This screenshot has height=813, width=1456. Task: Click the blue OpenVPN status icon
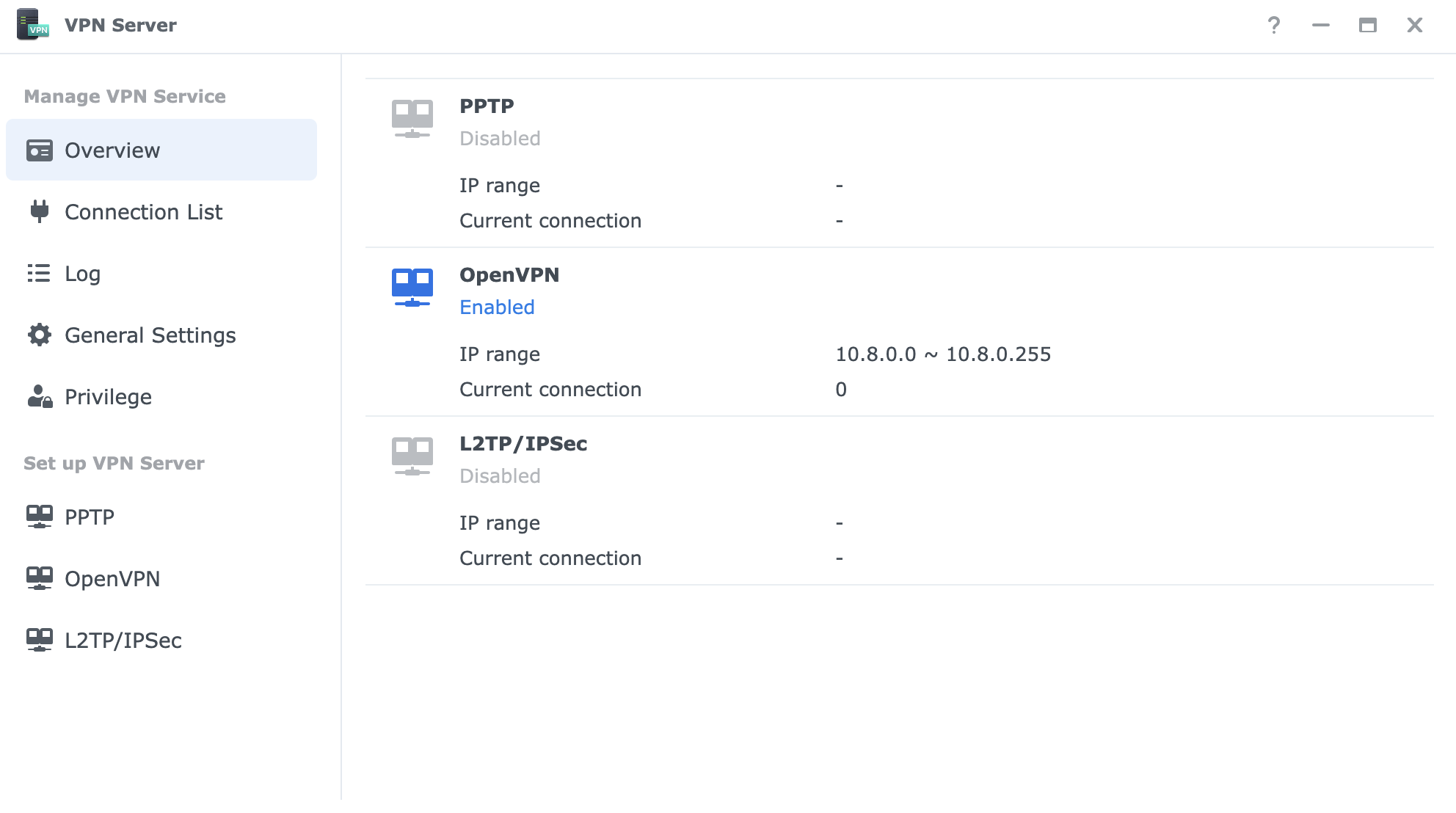coord(412,288)
